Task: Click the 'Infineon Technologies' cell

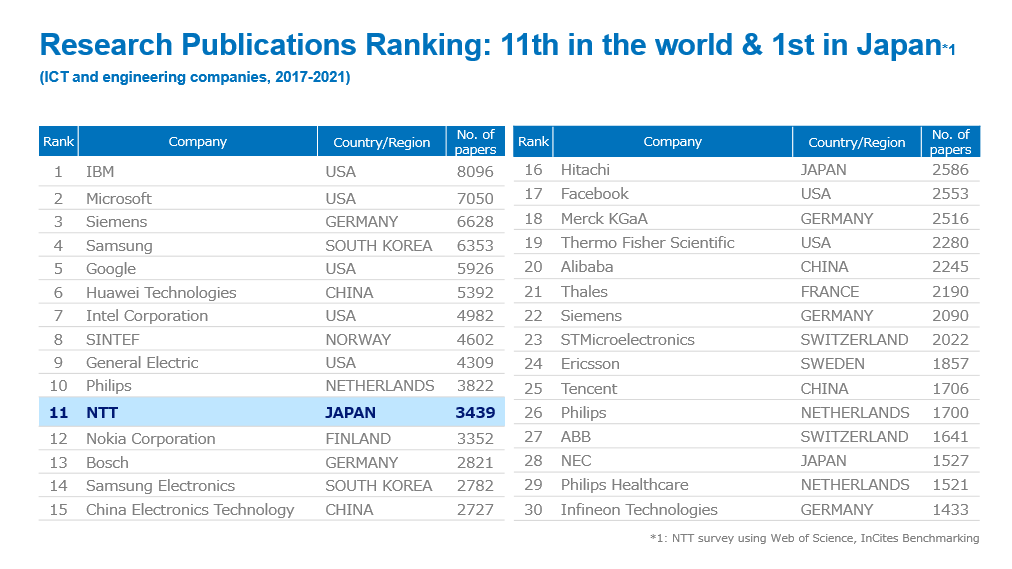Action: [x=639, y=510]
